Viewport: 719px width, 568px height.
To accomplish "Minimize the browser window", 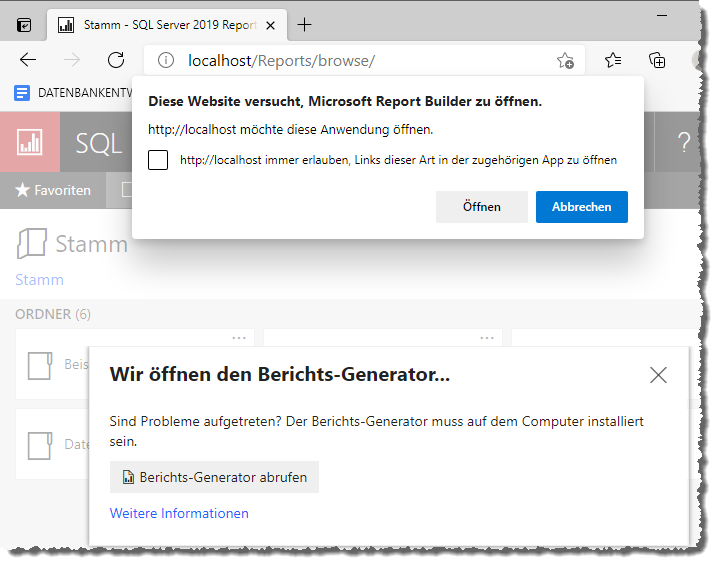I will pyautogui.click(x=662, y=16).
